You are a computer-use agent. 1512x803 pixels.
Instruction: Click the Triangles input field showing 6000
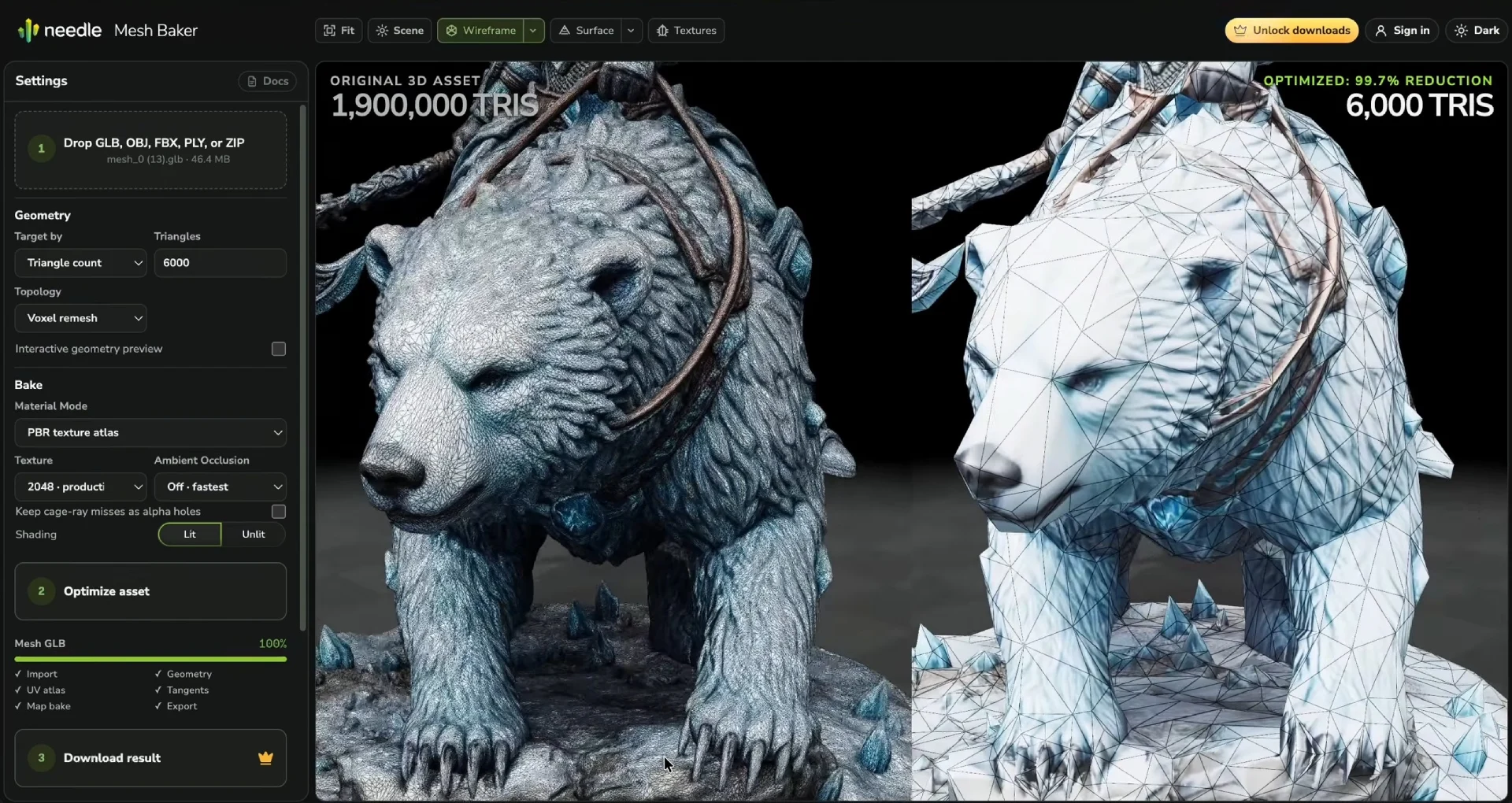[220, 263]
